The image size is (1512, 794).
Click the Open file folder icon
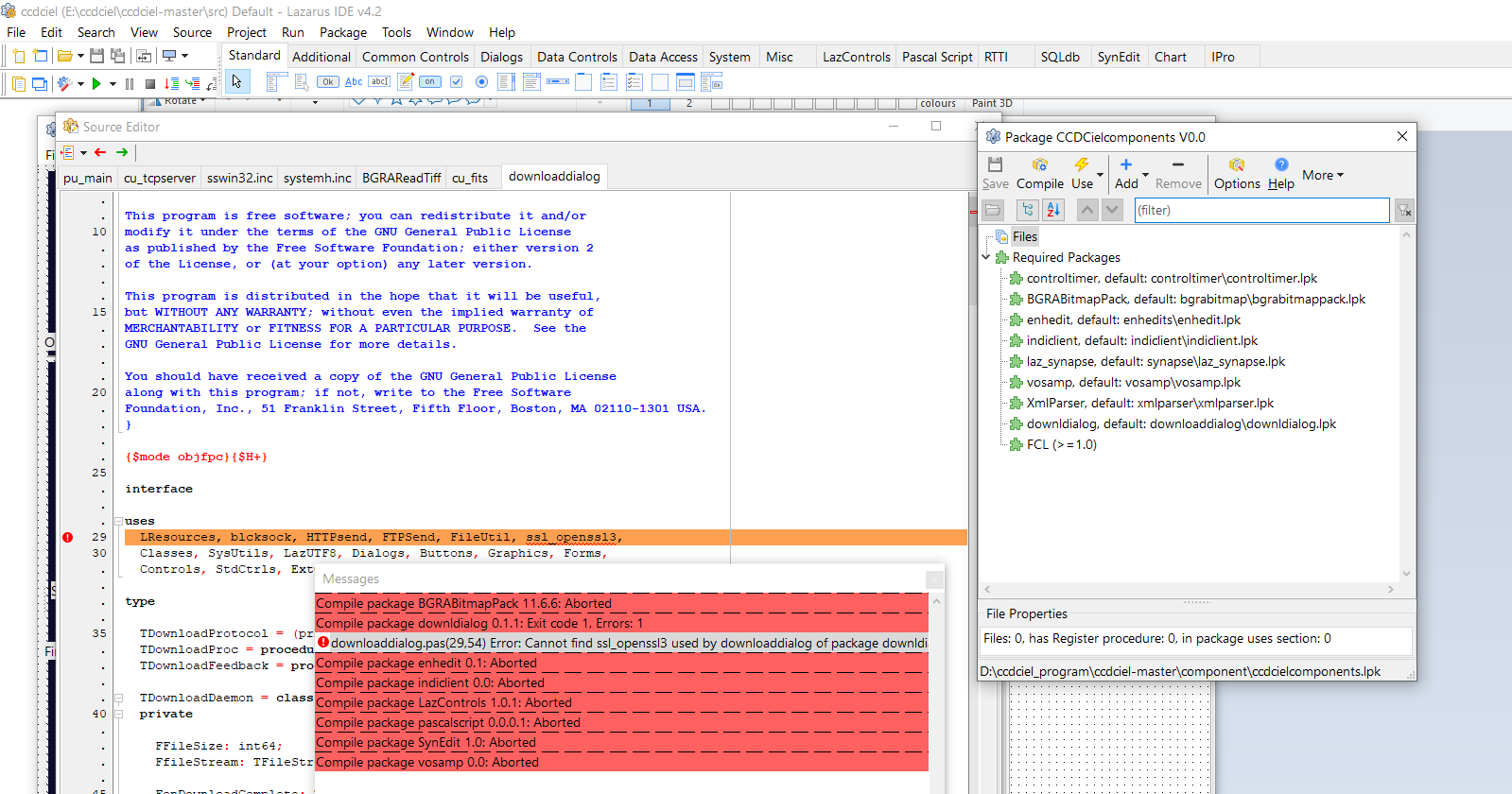[x=64, y=57]
